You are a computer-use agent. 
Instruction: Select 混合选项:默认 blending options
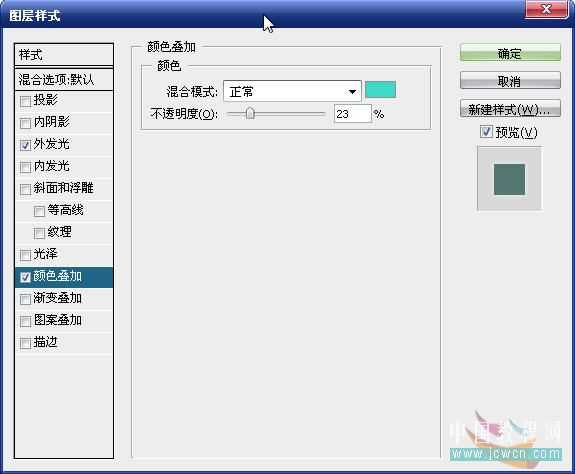point(64,79)
